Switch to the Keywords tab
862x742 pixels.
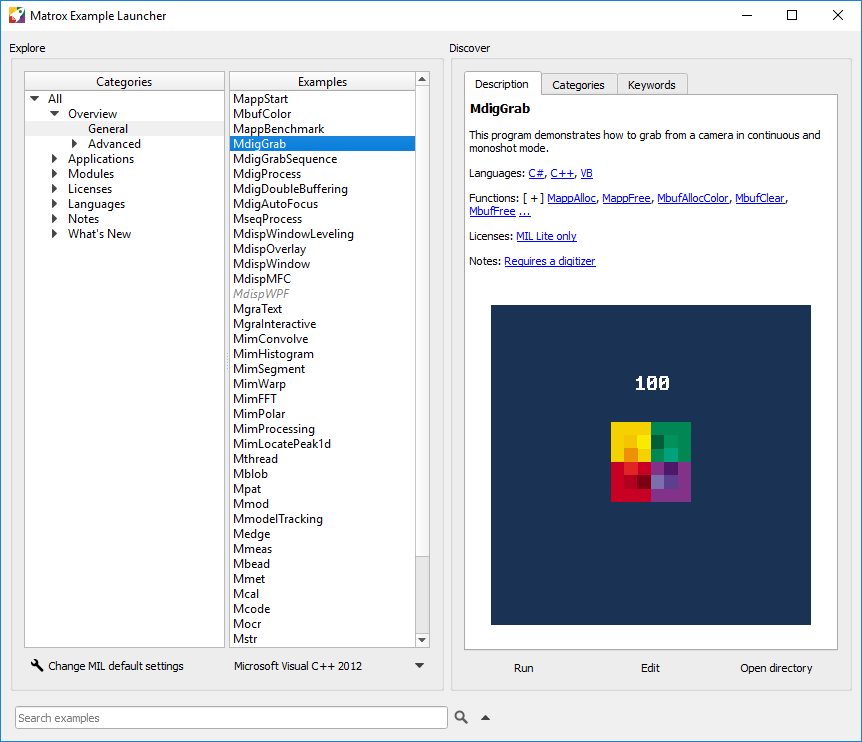click(652, 84)
